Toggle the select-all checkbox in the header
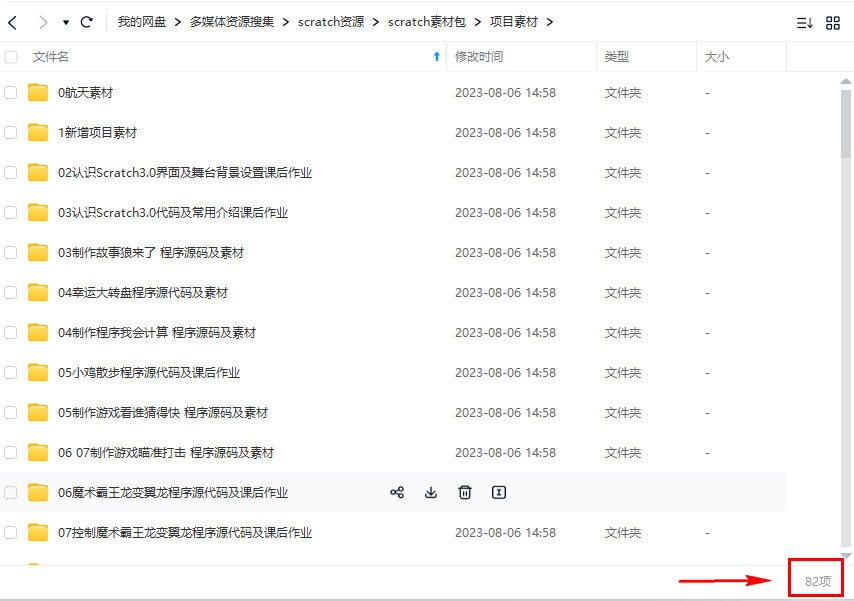The width and height of the screenshot is (854, 601). coord(11,57)
